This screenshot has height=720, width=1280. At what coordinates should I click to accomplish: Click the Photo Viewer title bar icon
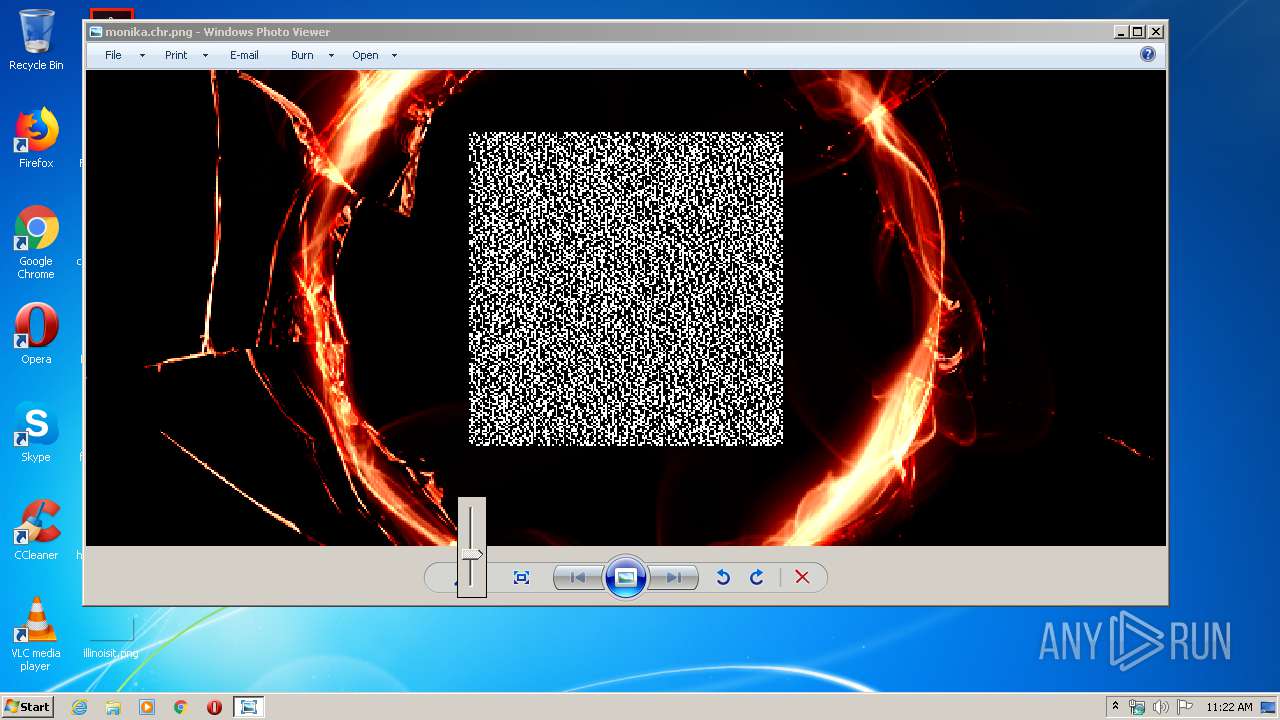point(96,32)
